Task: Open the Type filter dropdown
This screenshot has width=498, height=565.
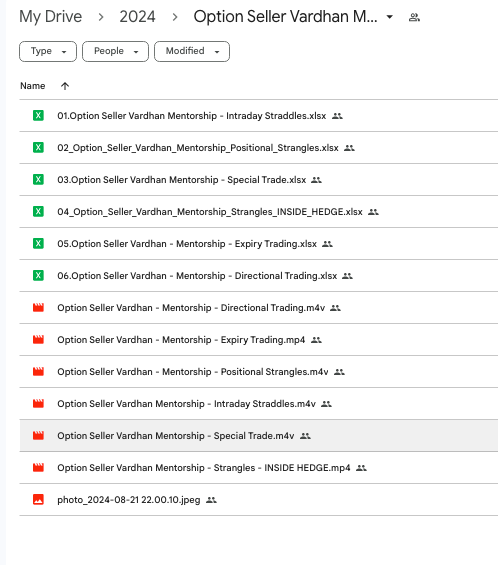Action: [48, 52]
